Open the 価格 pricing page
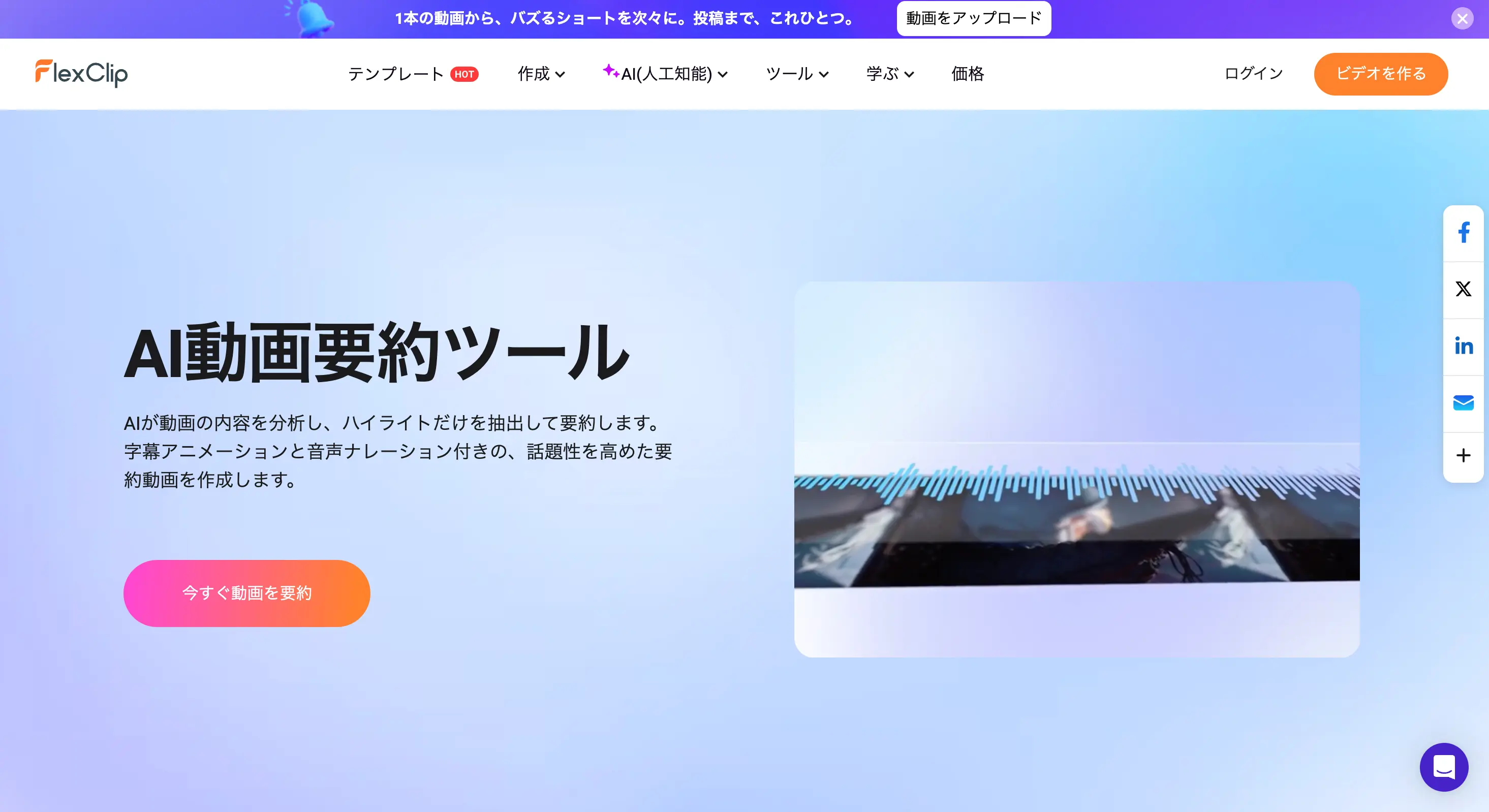 click(968, 74)
